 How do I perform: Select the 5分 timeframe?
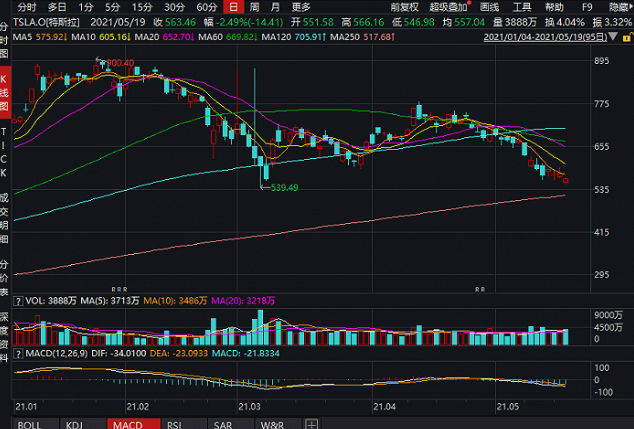tap(113, 7)
